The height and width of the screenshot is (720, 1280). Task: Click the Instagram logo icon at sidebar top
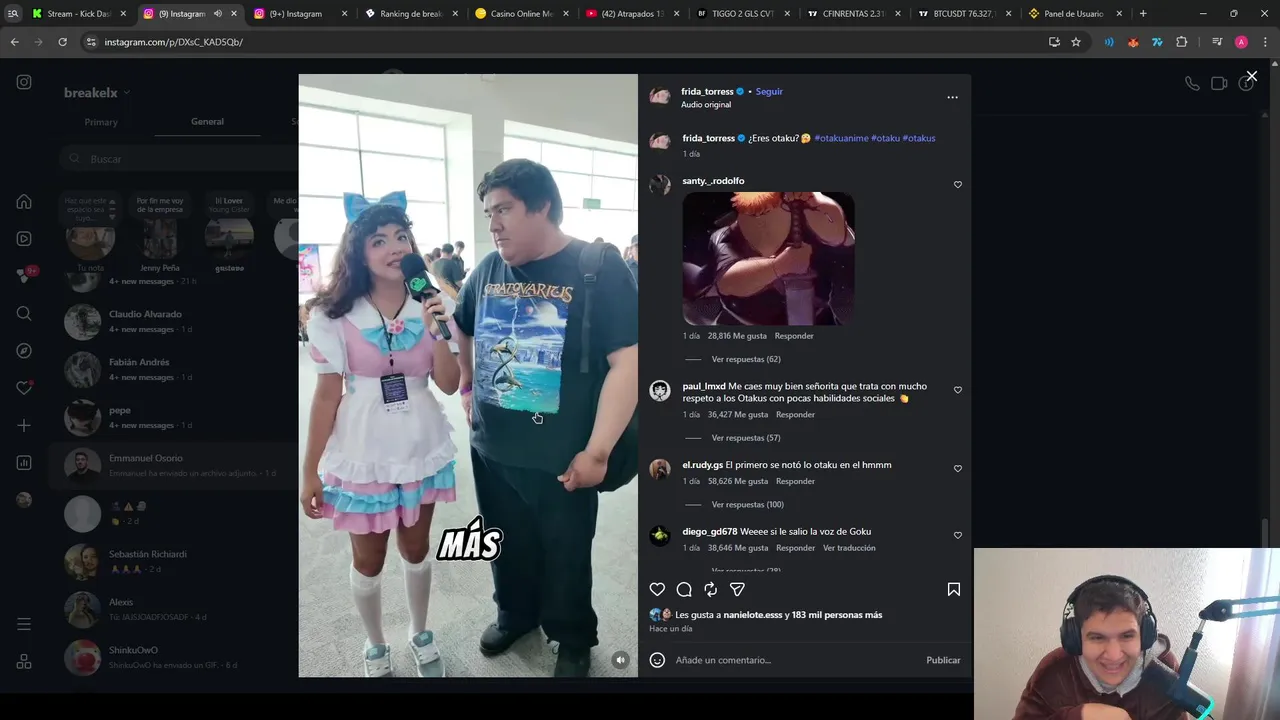[x=24, y=82]
